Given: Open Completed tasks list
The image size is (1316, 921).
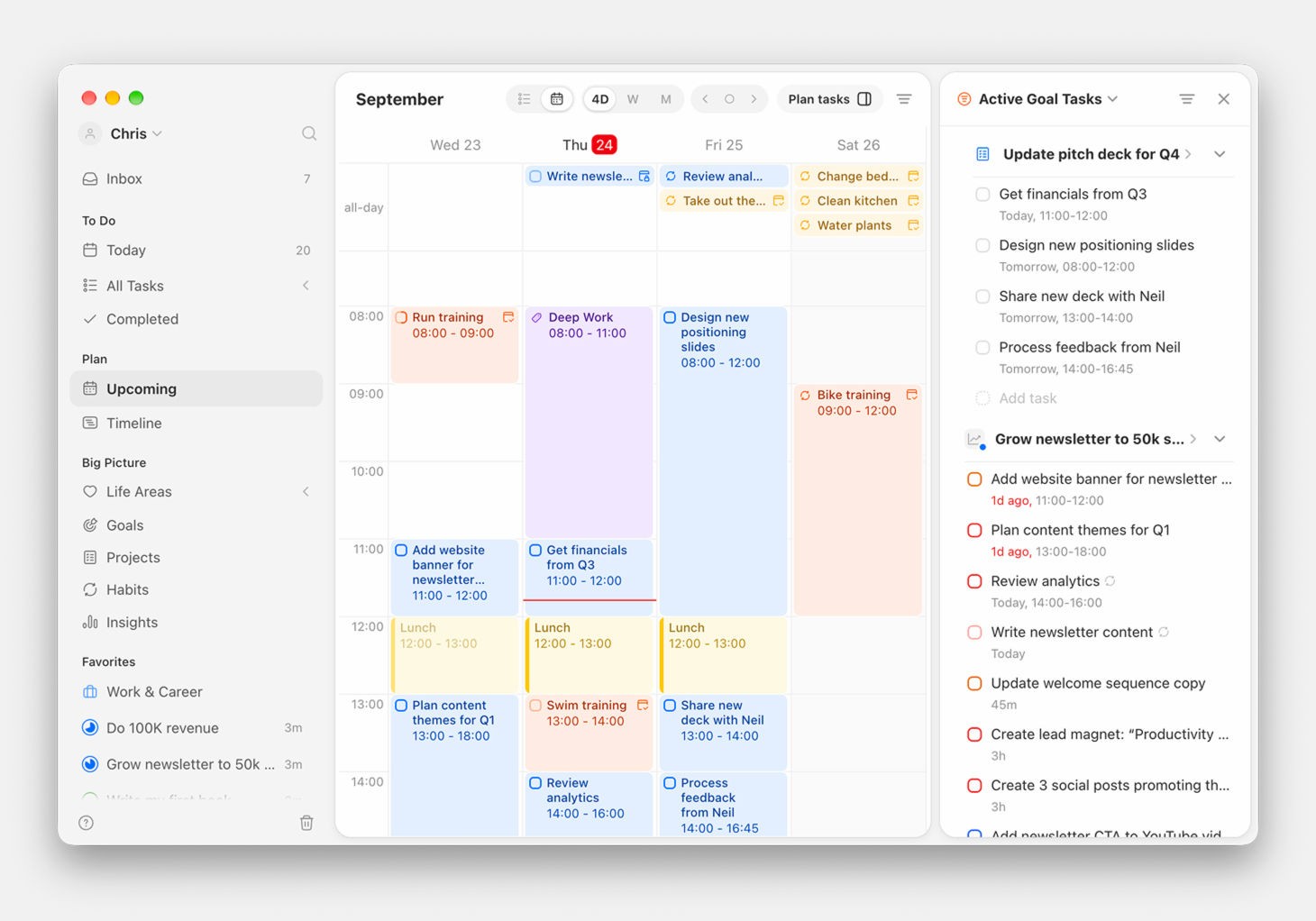Looking at the screenshot, I should click(x=196, y=319).
